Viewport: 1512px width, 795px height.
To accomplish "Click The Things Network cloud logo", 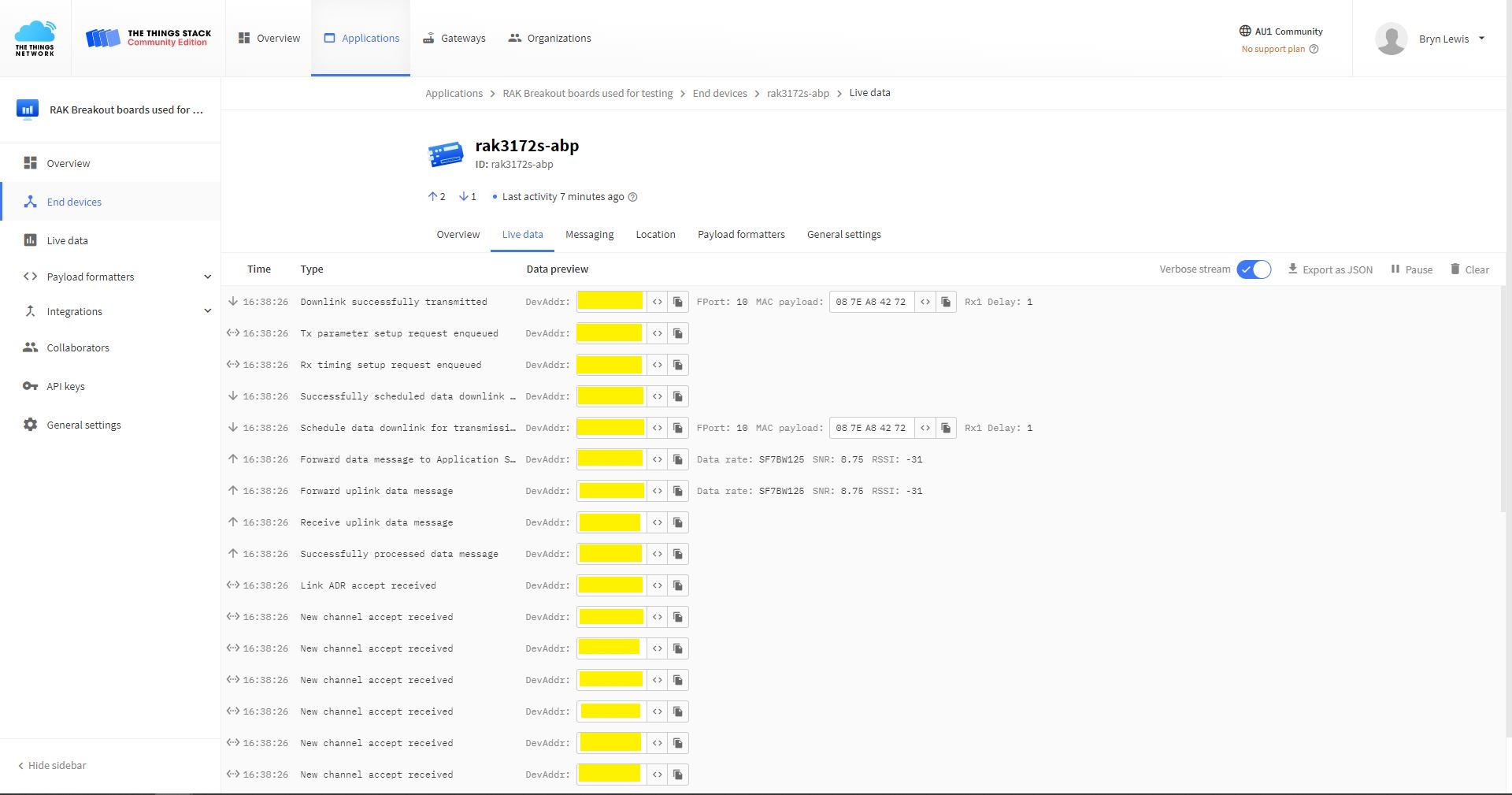I will (35, 38).
